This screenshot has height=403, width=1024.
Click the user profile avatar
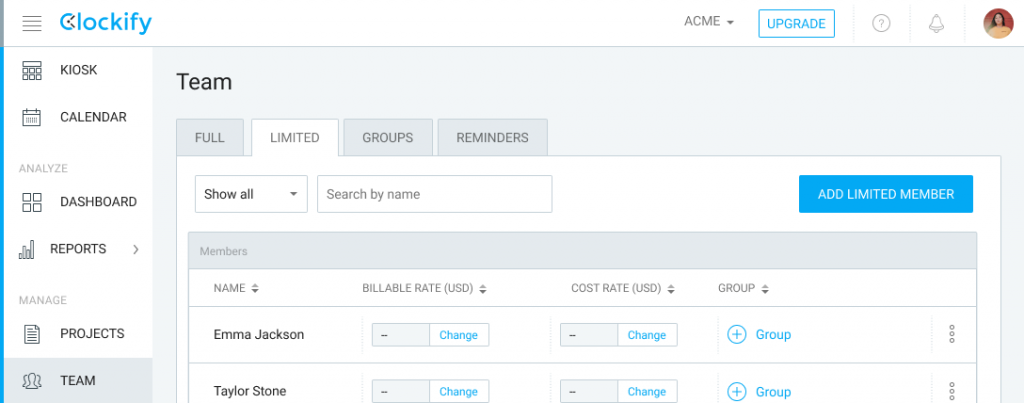(x=998, y=24)
